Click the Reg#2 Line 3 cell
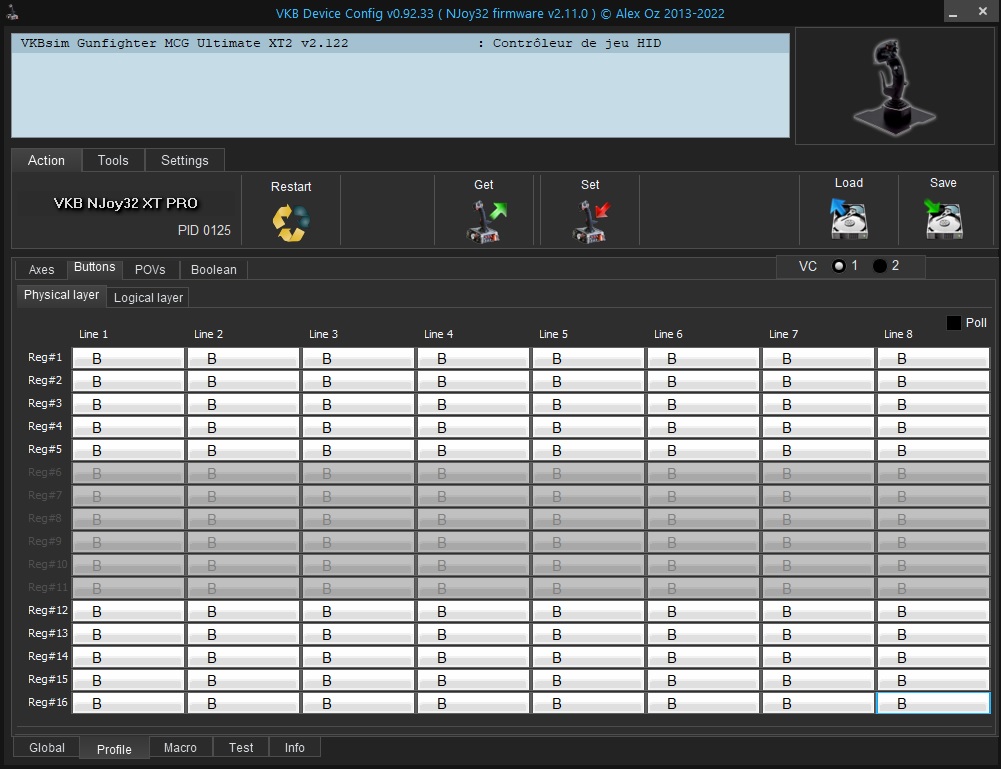 [x=358, y=381]
